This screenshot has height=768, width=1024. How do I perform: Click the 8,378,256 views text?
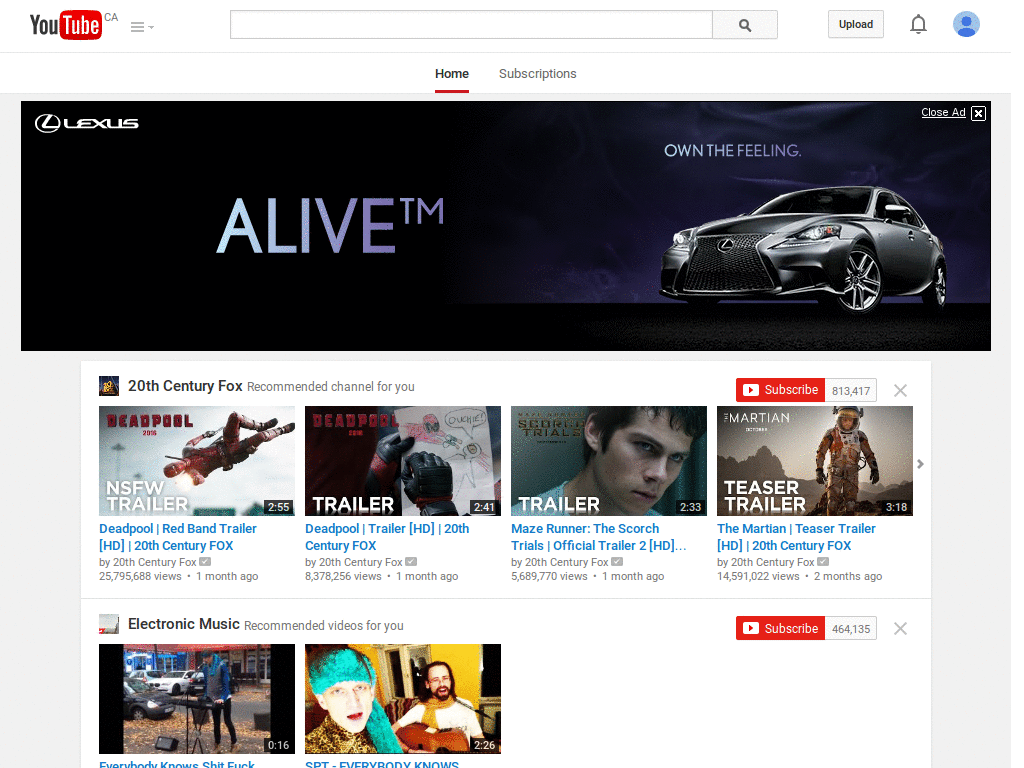tap(344, 577)
